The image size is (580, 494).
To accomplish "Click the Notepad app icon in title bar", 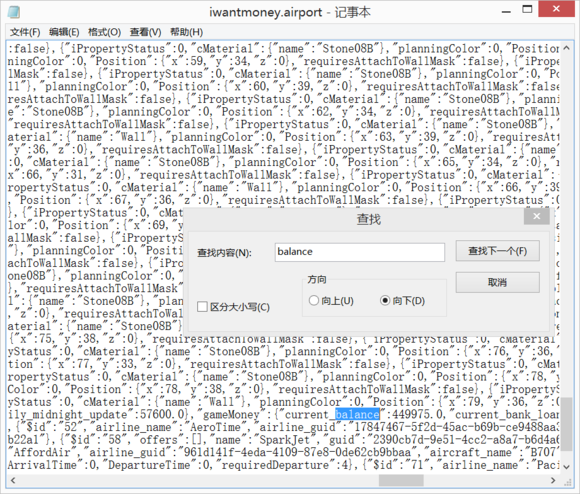I will [14, 12].
